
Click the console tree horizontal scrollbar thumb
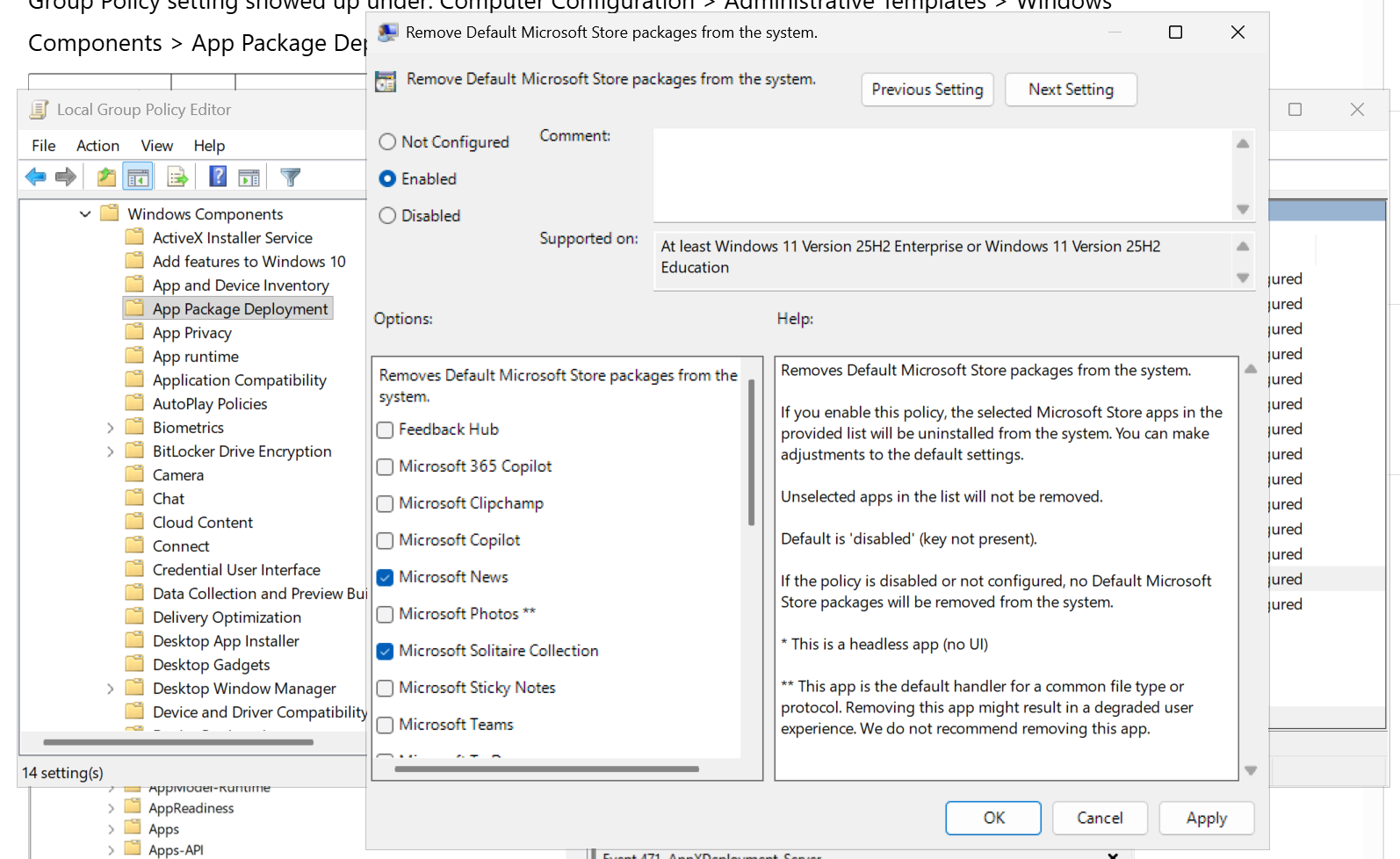(x=178, y=742)
